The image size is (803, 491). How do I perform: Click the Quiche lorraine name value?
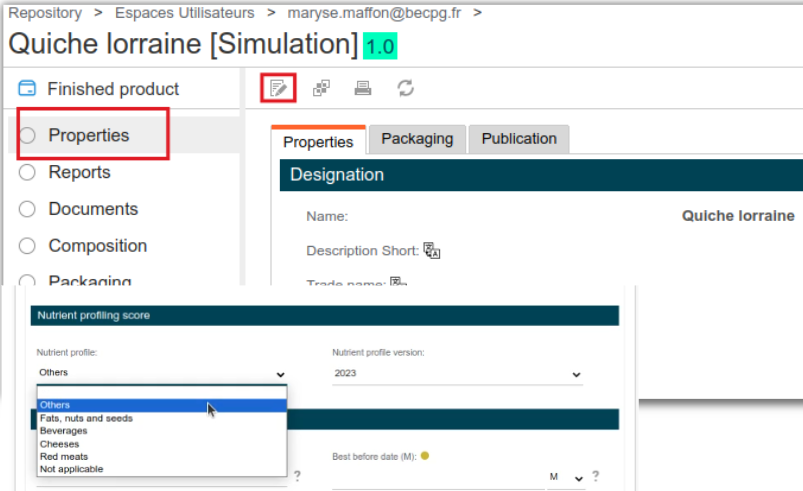pyautogui.click(x=738, y=216)
